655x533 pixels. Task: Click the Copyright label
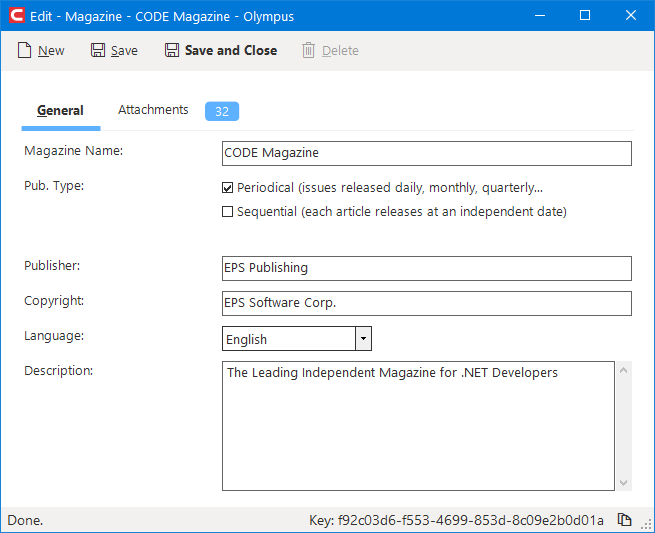coord(54,301)
